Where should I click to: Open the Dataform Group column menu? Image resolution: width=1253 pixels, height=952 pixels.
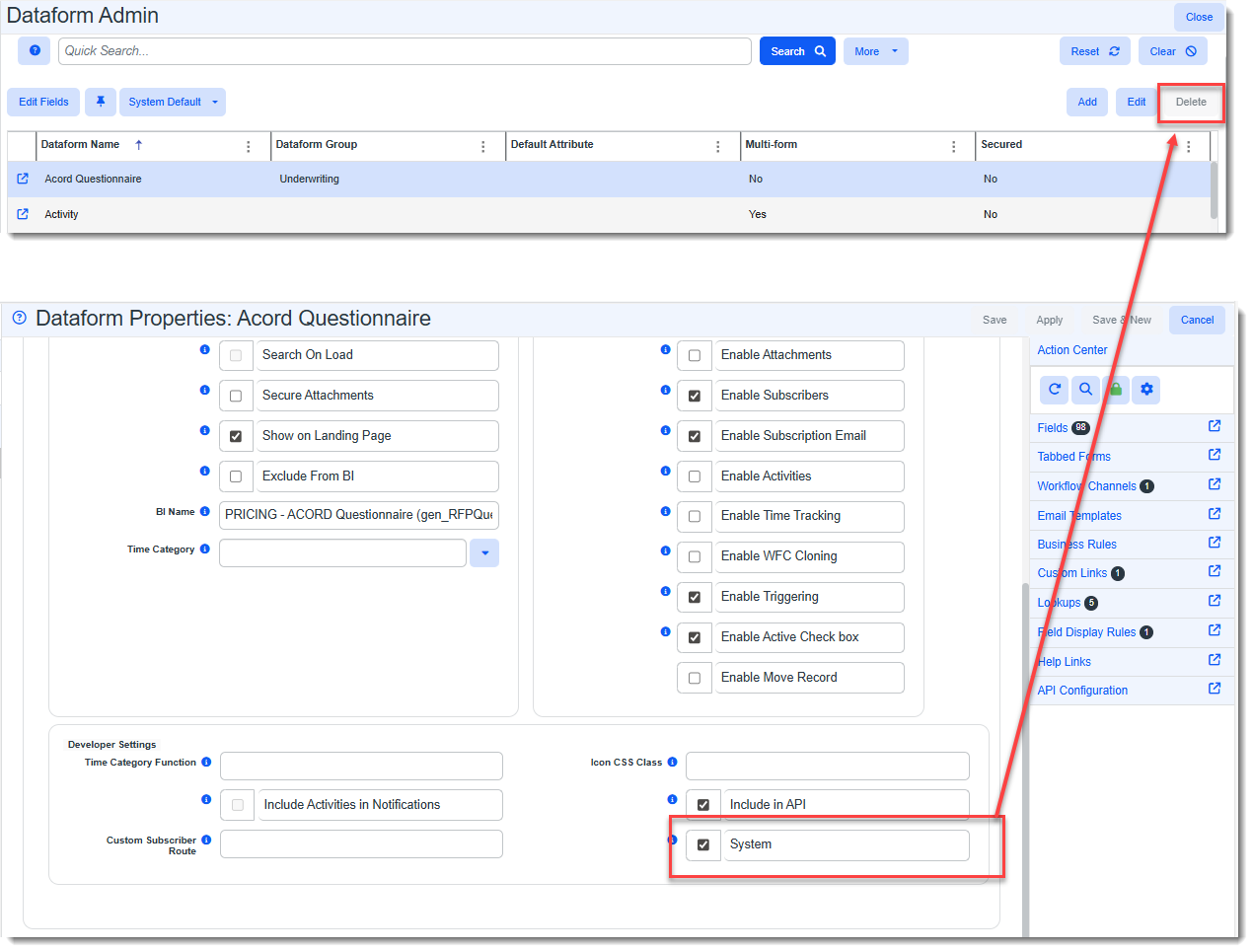pos(483,146)
